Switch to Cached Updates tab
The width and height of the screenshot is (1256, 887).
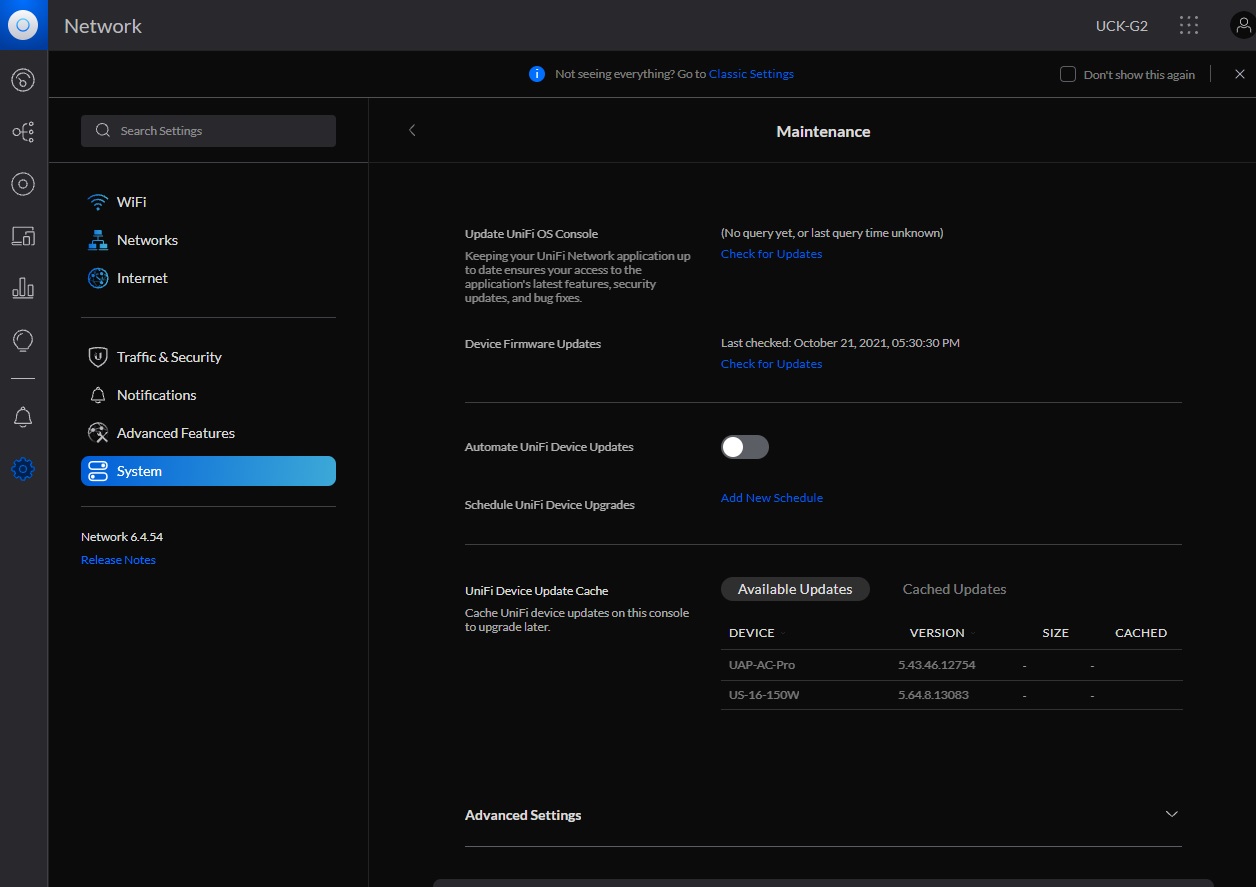954,589
